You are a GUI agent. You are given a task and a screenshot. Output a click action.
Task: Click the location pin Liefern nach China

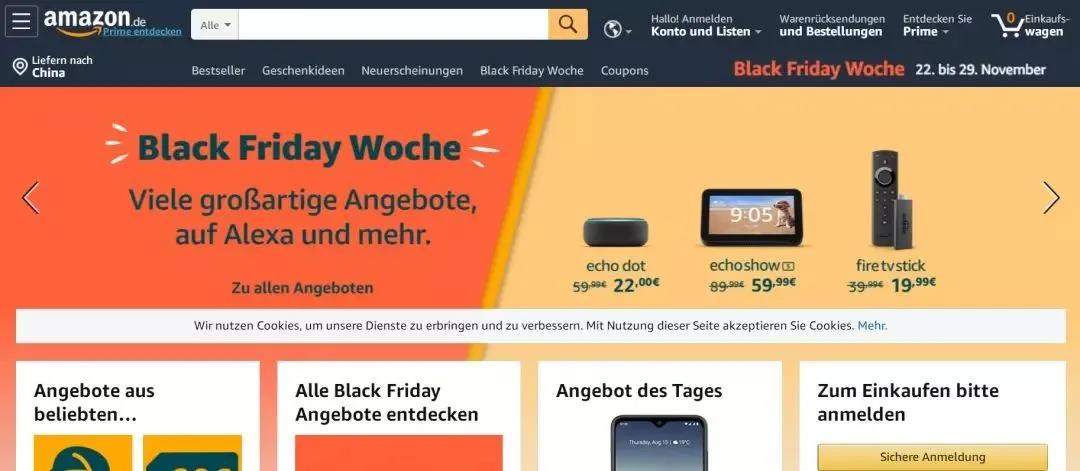[x=53, y=67]
